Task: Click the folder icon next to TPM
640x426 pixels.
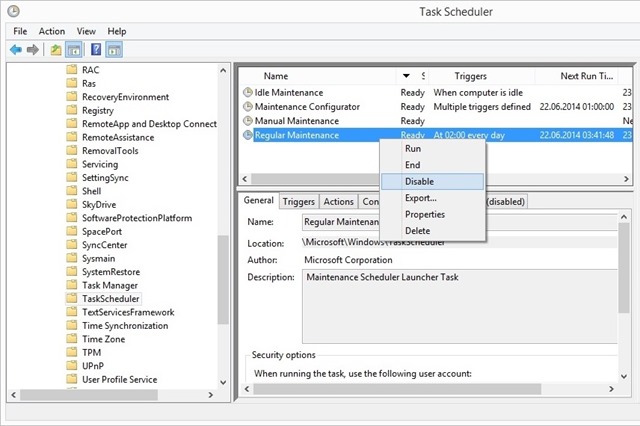Action: (72, 352)
